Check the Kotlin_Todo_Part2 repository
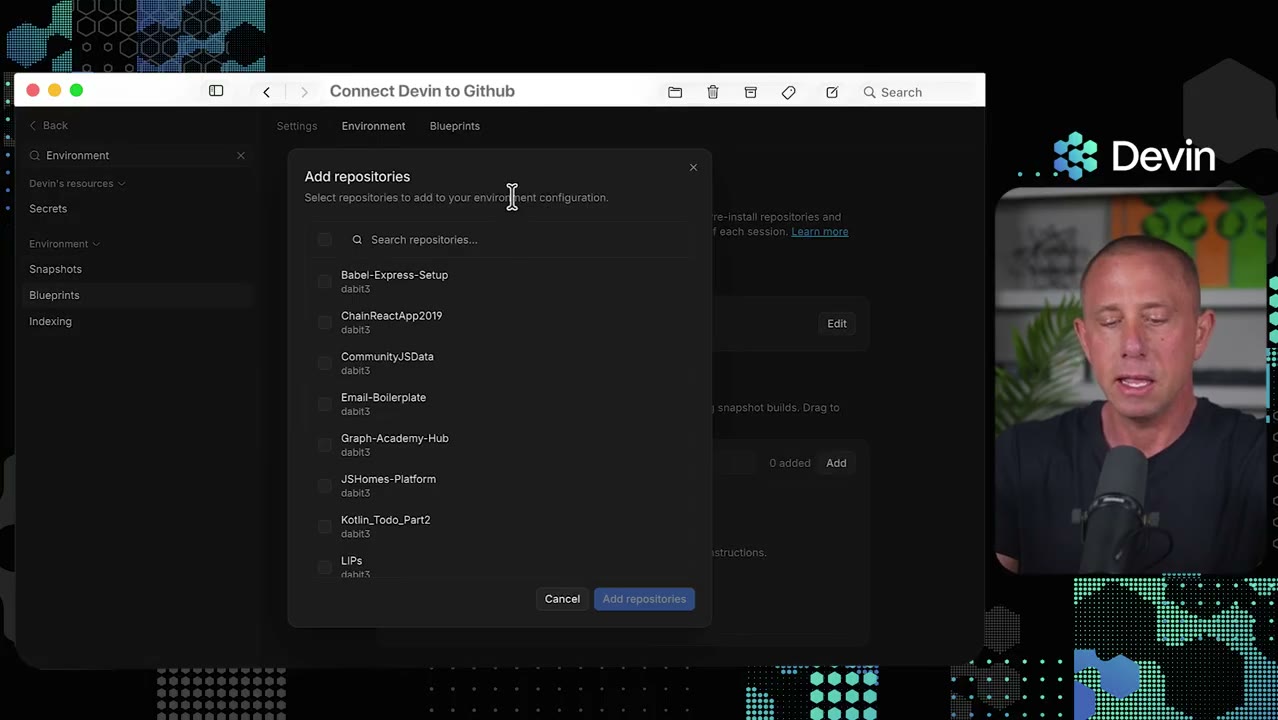 [324, 527]
